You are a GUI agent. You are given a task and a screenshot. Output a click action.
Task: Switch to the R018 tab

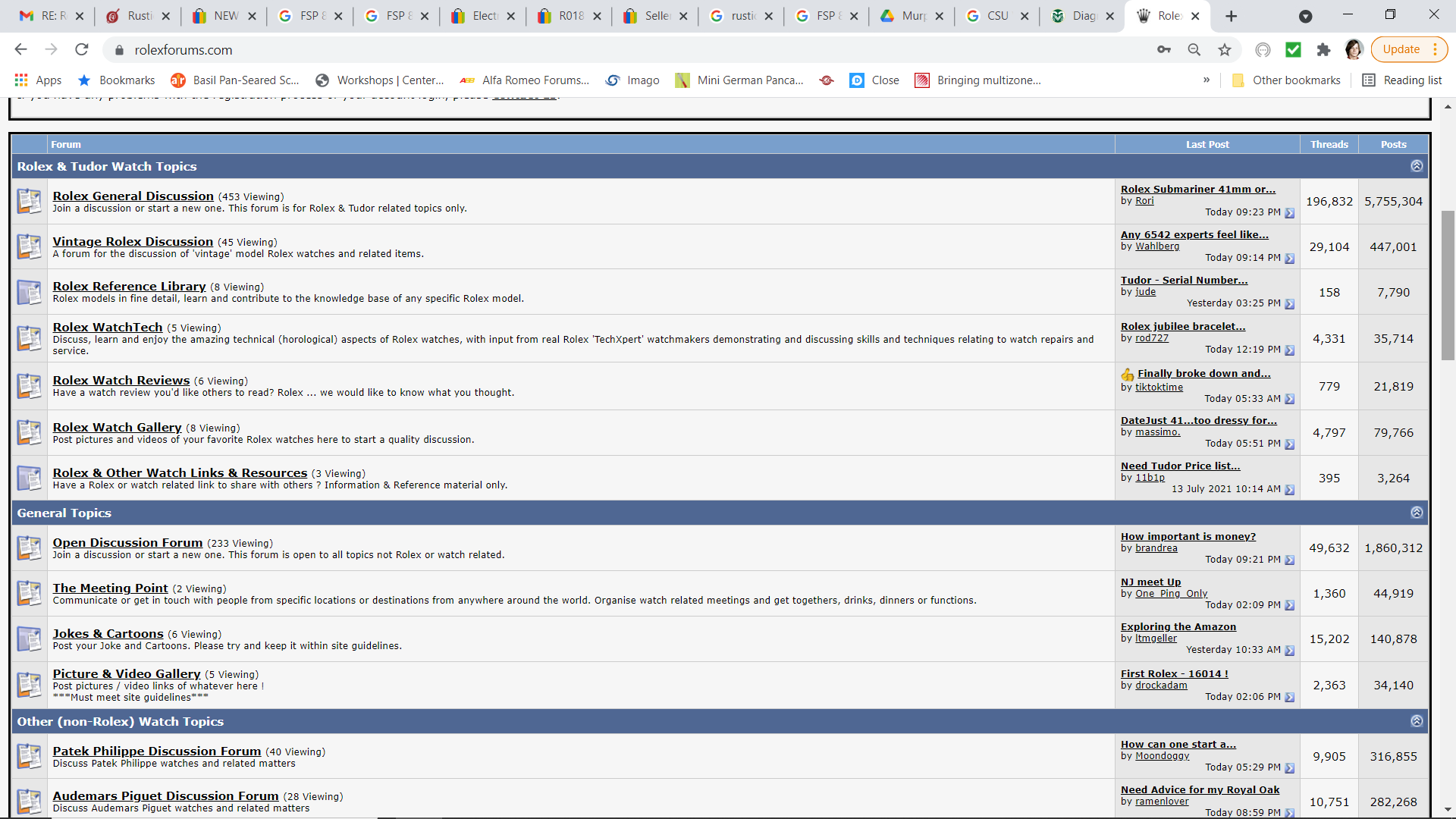[x=568, y=16]
